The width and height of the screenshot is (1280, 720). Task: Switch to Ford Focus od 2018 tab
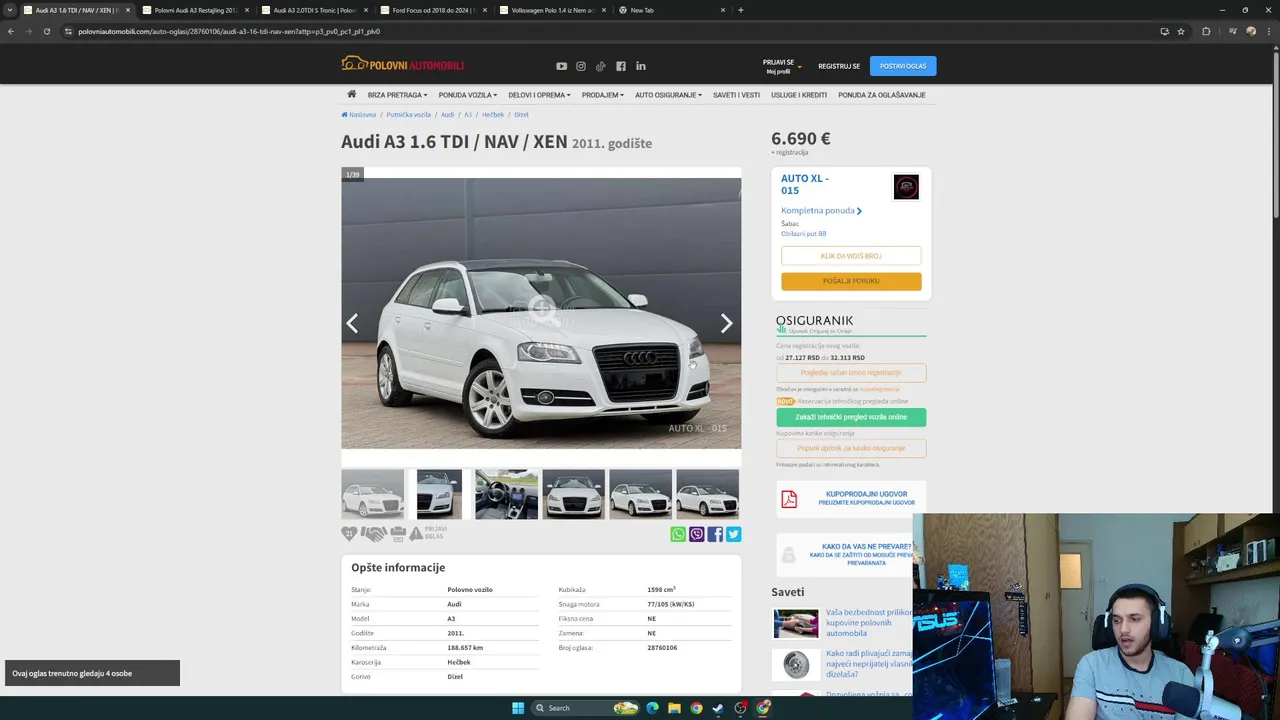coord(432,10)
